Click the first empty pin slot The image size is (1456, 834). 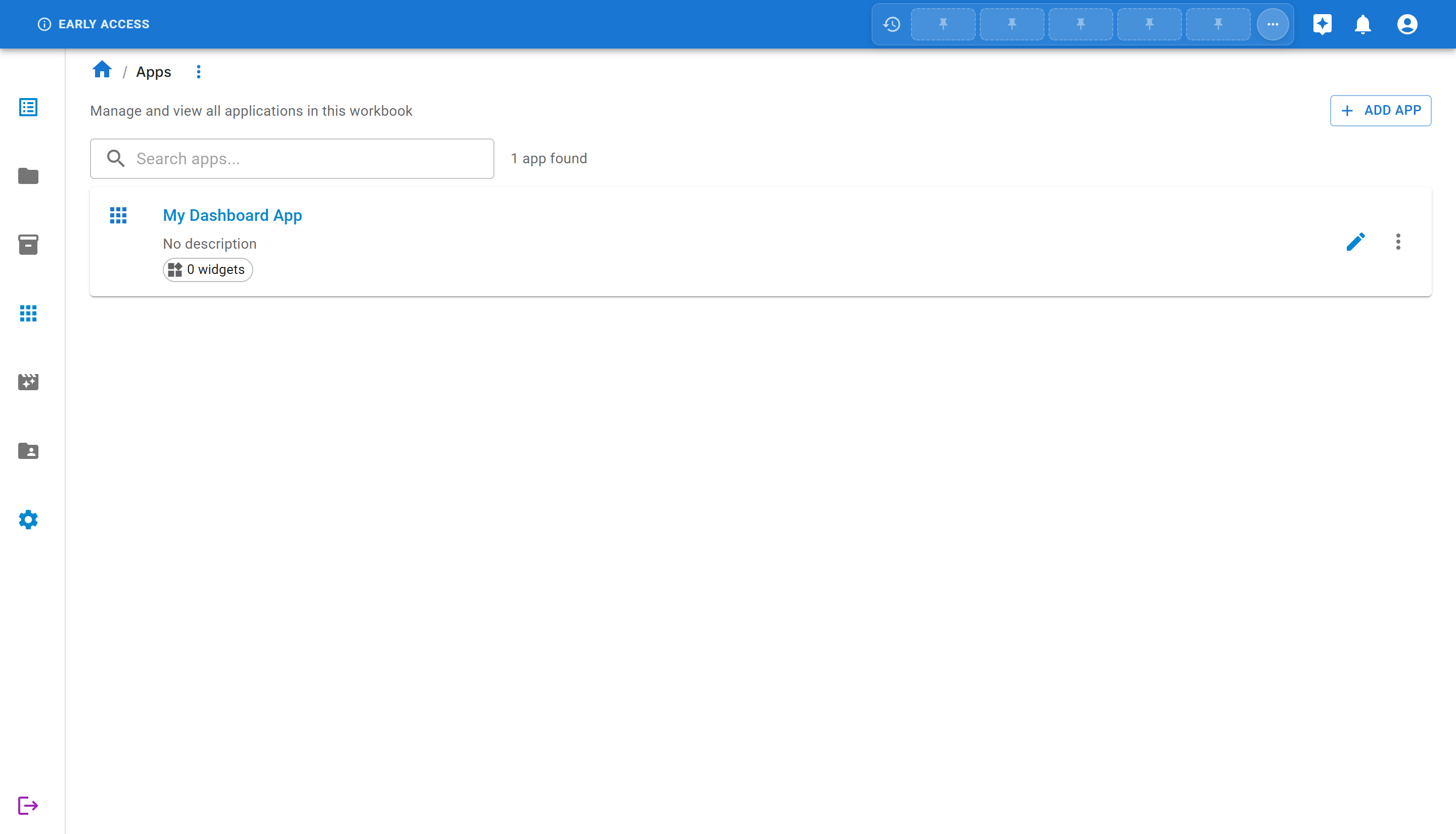943,24
